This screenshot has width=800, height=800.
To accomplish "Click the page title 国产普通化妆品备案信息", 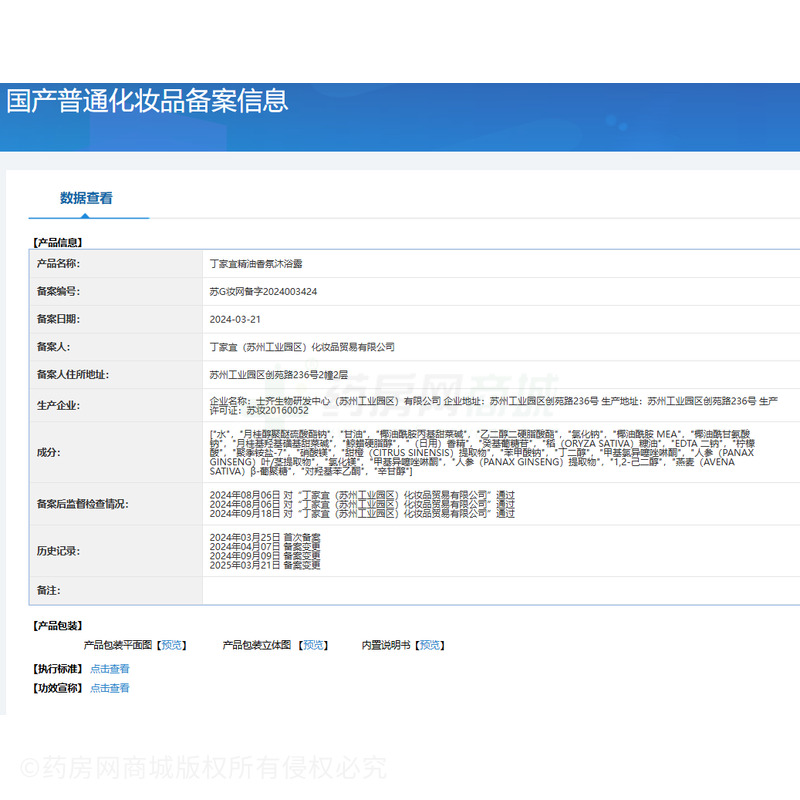I will [147, 101].
